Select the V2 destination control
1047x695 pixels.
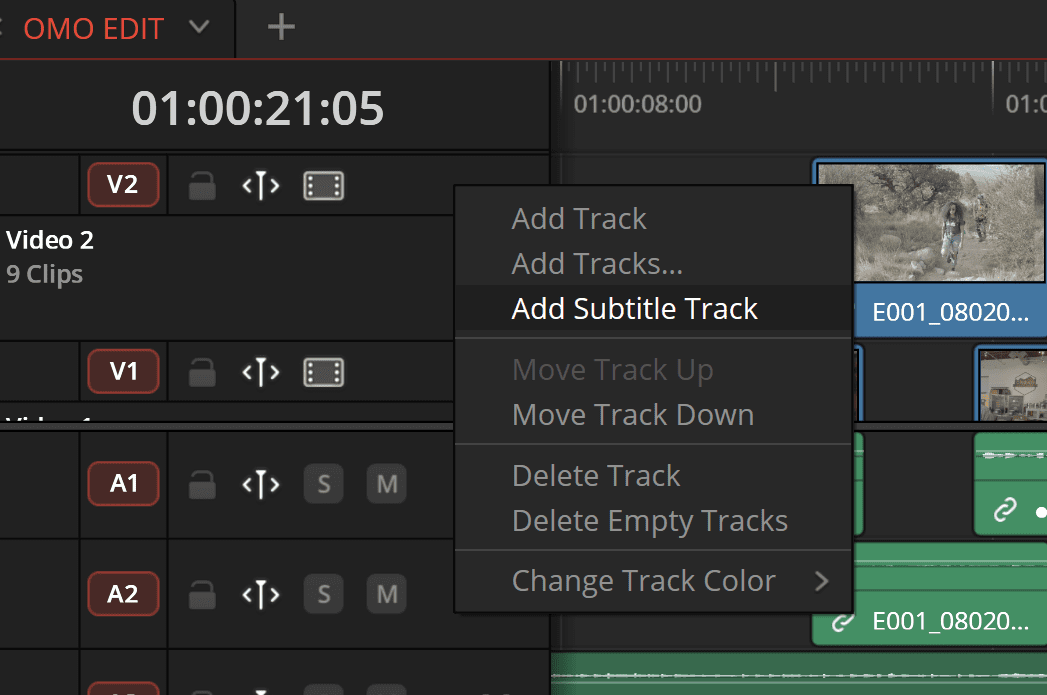coord(124,184)
